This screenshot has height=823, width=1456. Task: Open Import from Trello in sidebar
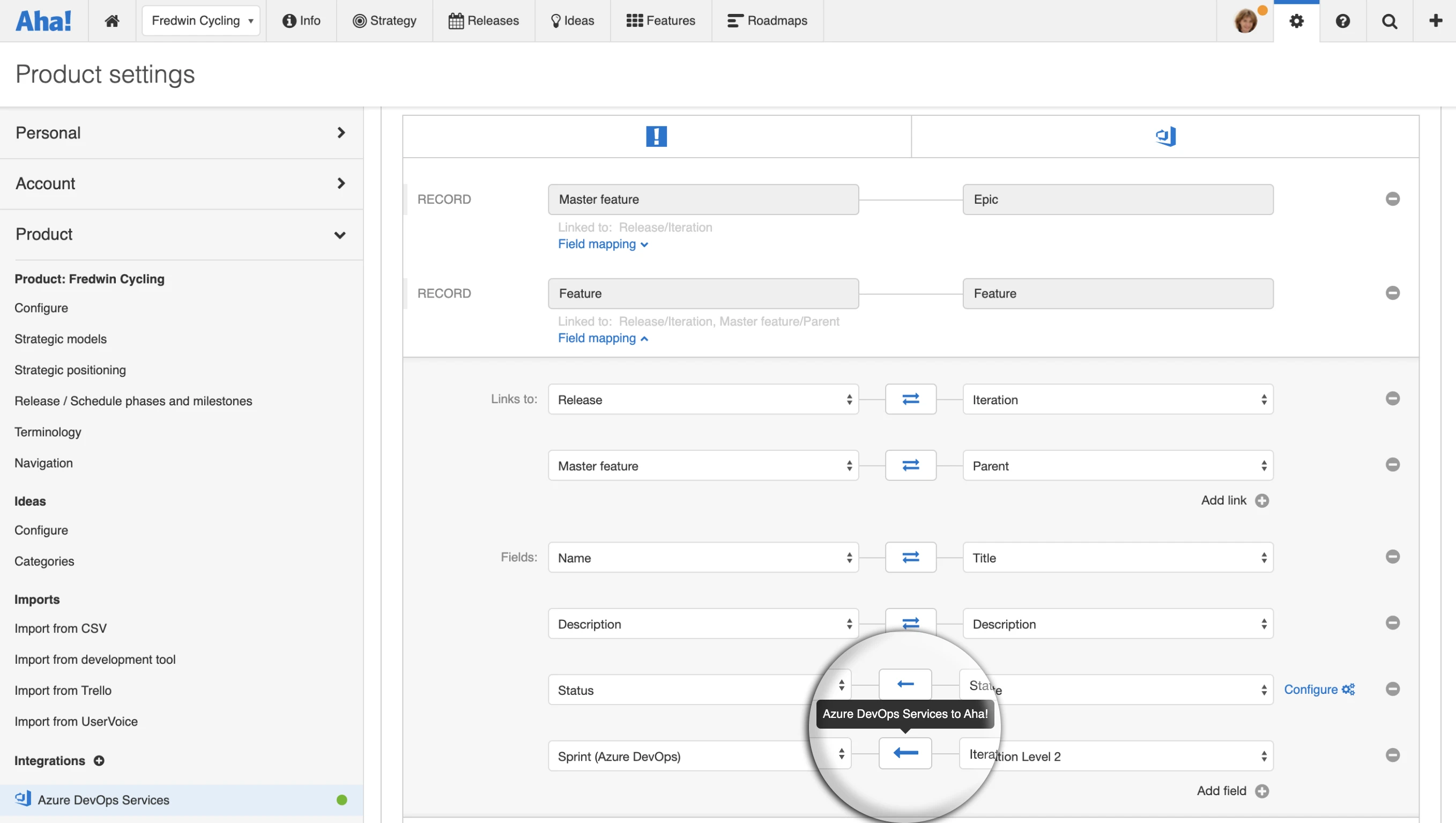63,690
